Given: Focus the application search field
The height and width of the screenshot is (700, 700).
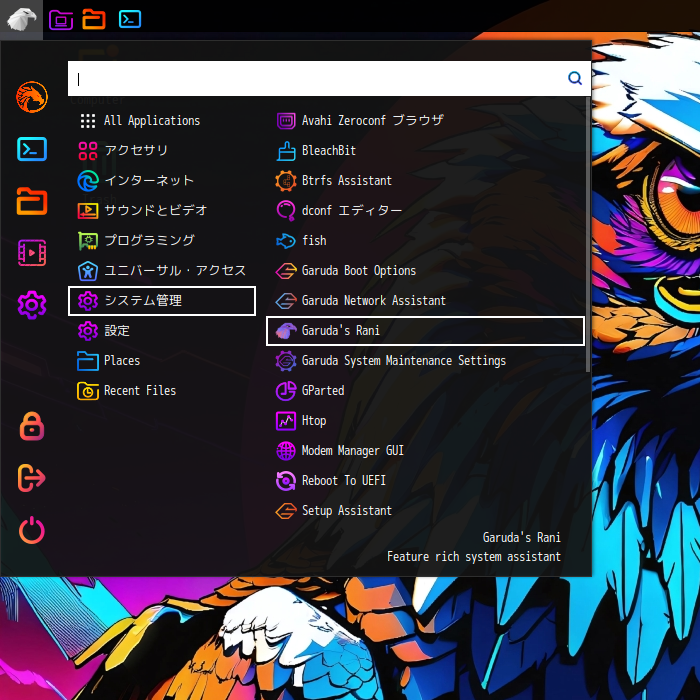Looking at the screenshot, I should click(x=315, y=78).
